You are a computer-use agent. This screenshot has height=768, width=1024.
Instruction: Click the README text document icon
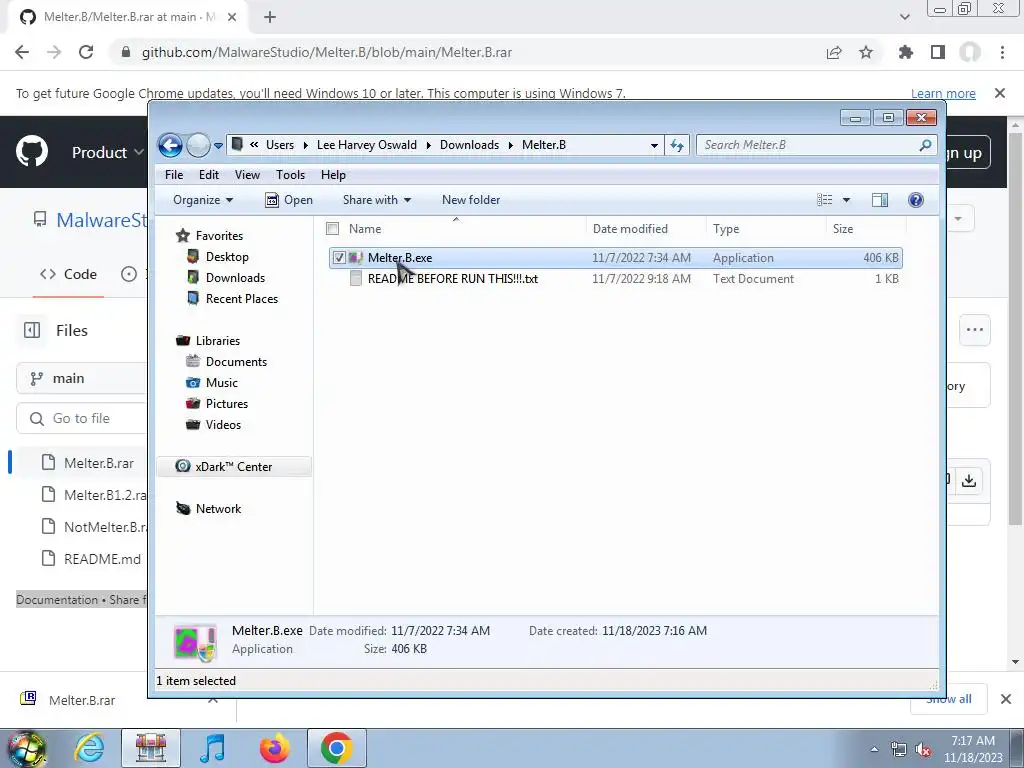coord(356,279)
